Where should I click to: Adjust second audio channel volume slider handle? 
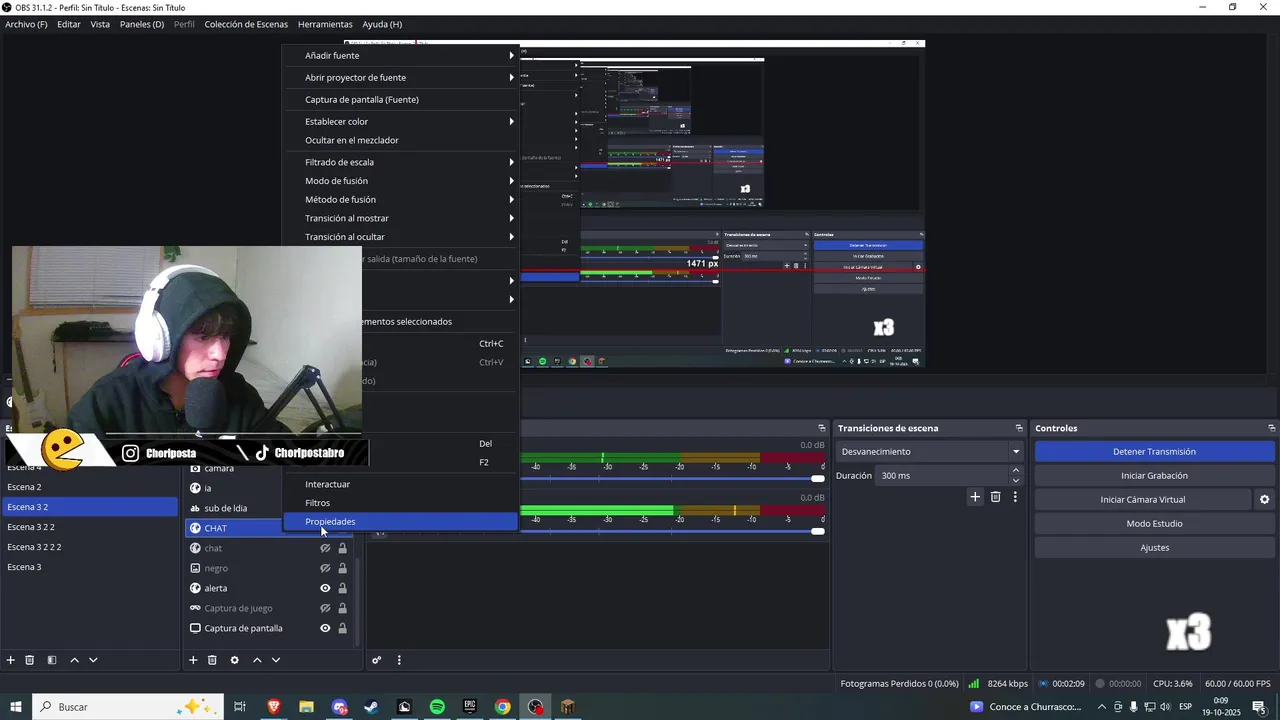coord(818,531)
